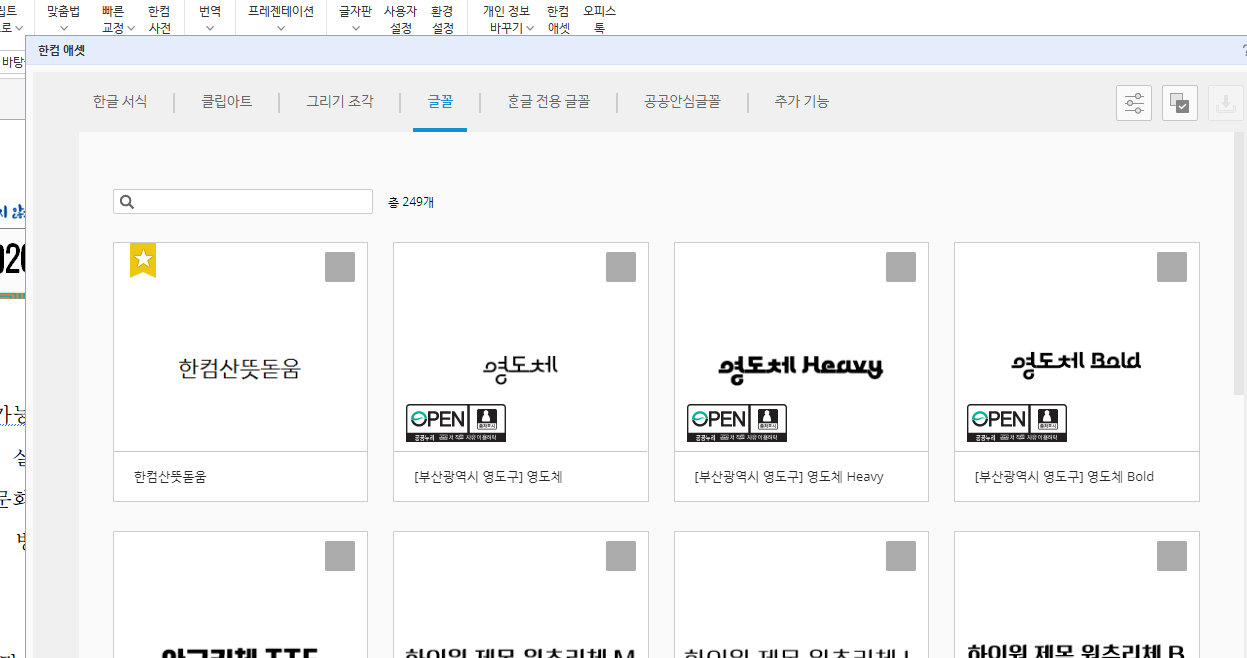This screenshot has height=658, width=1247.
Task: Click the yellow star bookmark on 한컴산뜻돋움
Action: point(143,260)
